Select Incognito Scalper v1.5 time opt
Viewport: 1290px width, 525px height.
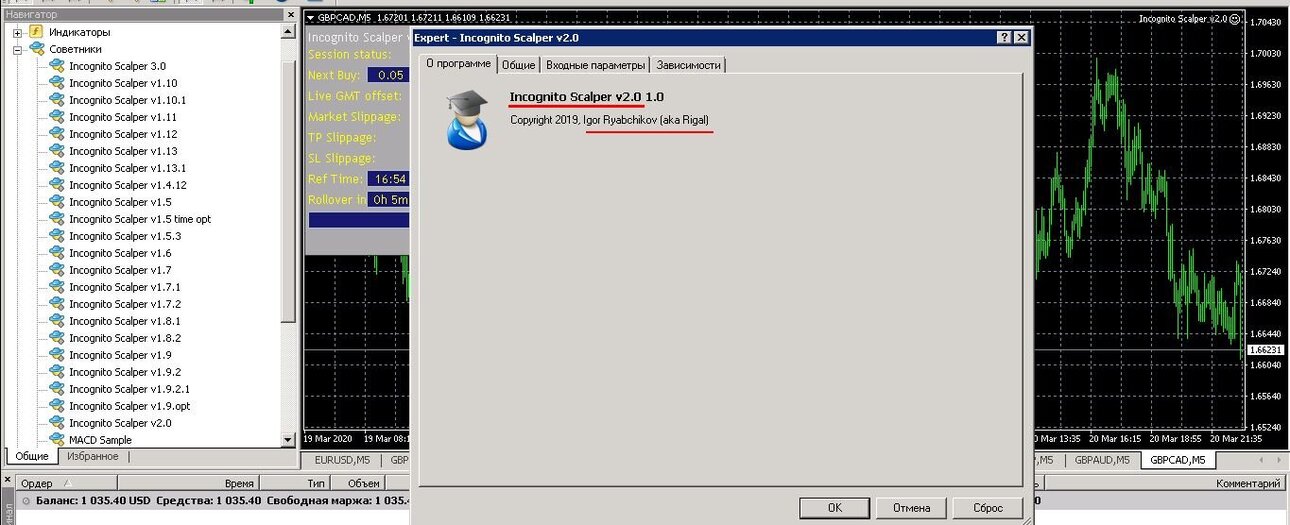(x=140, y=219)
